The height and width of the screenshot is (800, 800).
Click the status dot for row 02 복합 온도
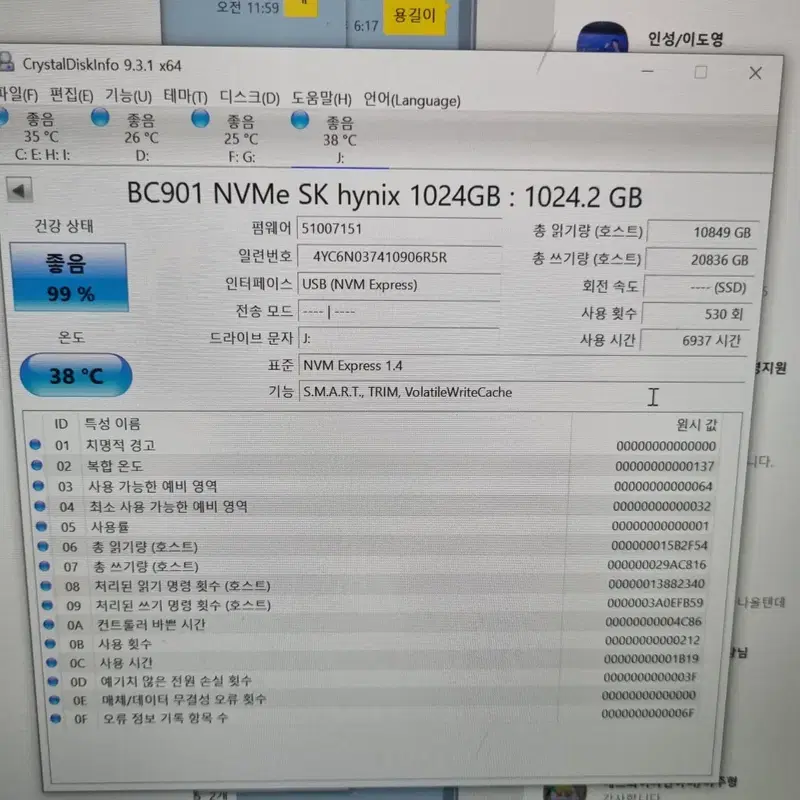pyautogui.click(x=37, y=465)
